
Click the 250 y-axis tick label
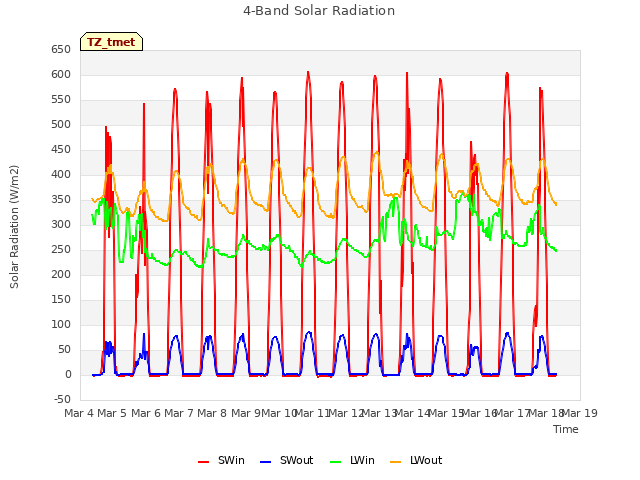pyautogui.click(x=61, y=249)
